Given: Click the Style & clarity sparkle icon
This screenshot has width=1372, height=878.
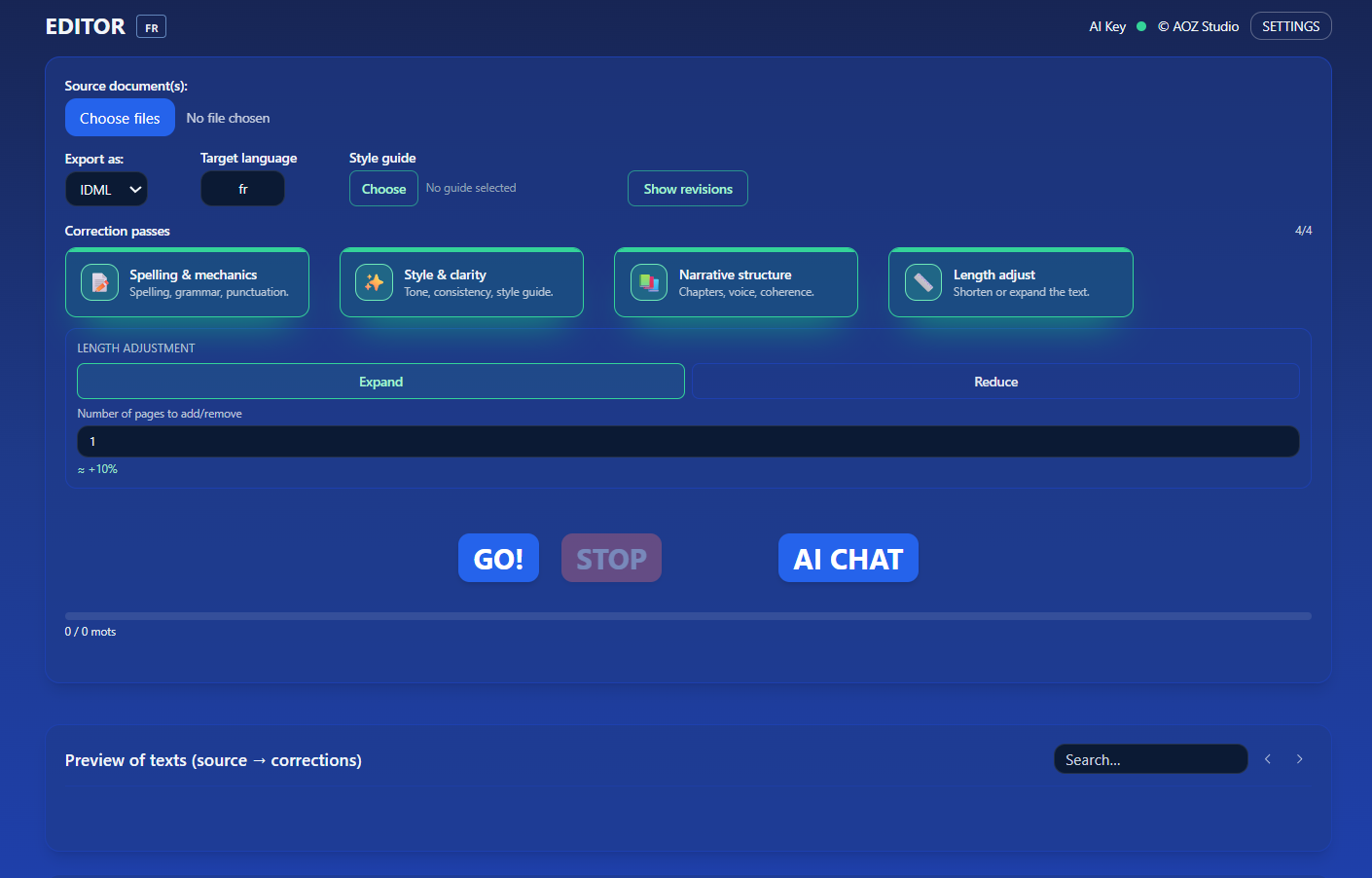Looking at the screenshot, I should point(374,282).
